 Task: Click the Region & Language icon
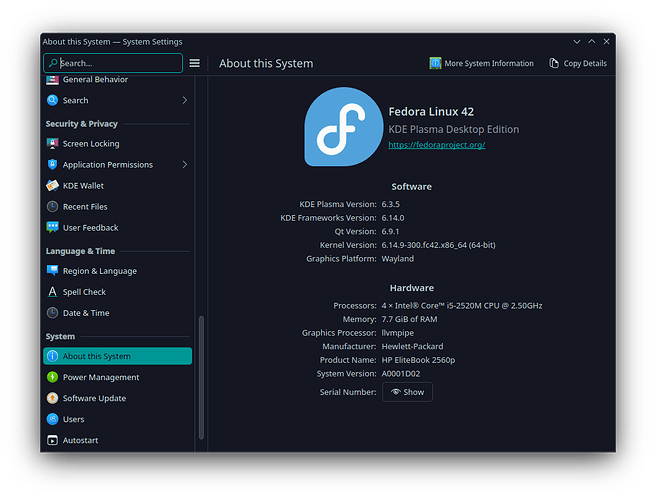(x=52, y=271)
